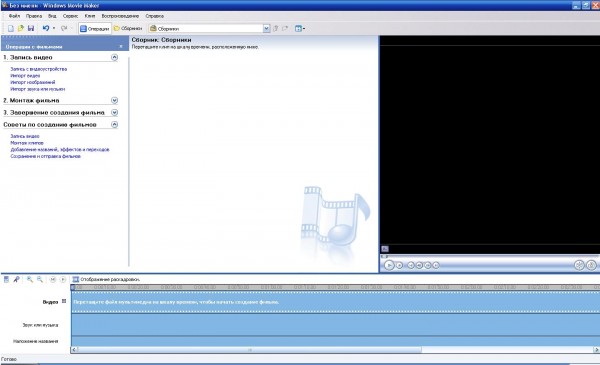600x365 pixels.
Task: Open Сохранение и отправка фильмов link
Action: coord(46,156)
